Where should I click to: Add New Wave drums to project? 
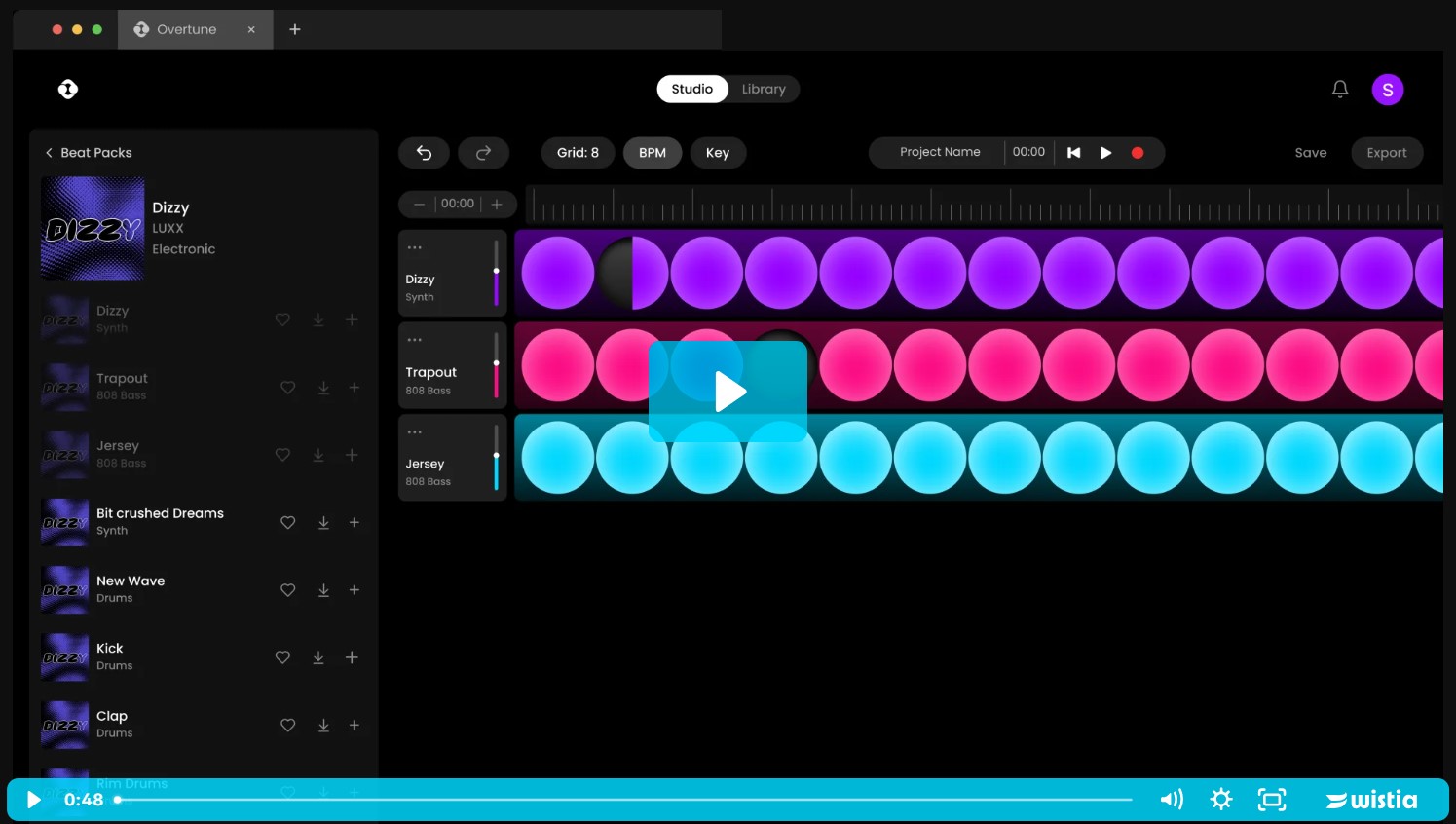pos(355,590)
